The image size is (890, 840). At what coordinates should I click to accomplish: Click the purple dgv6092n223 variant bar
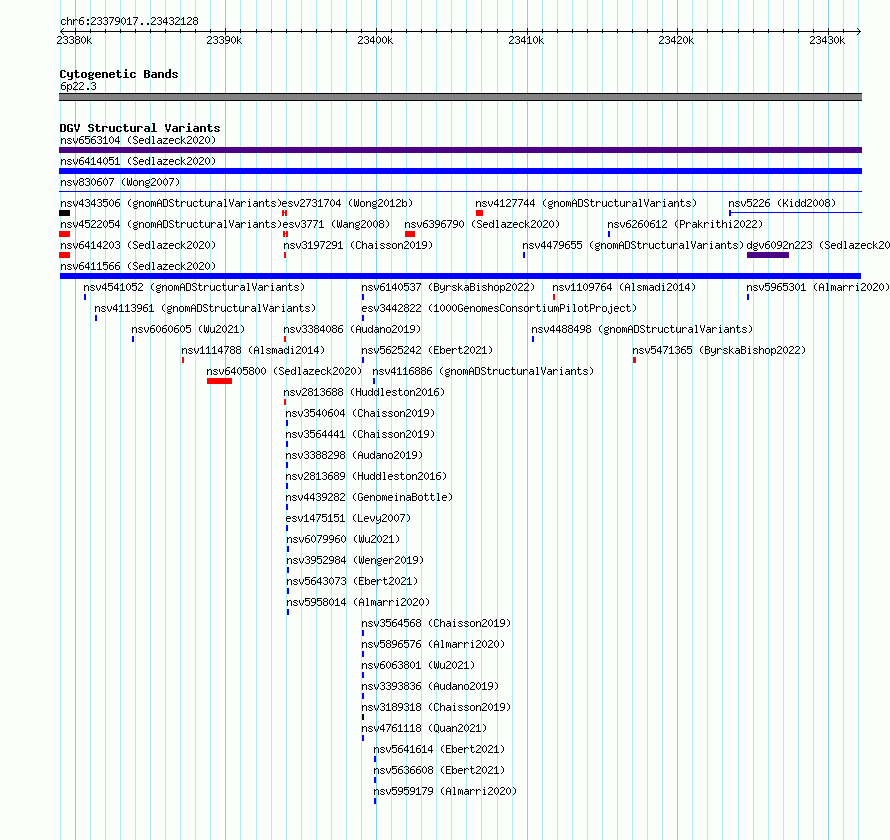coord(768,255)
